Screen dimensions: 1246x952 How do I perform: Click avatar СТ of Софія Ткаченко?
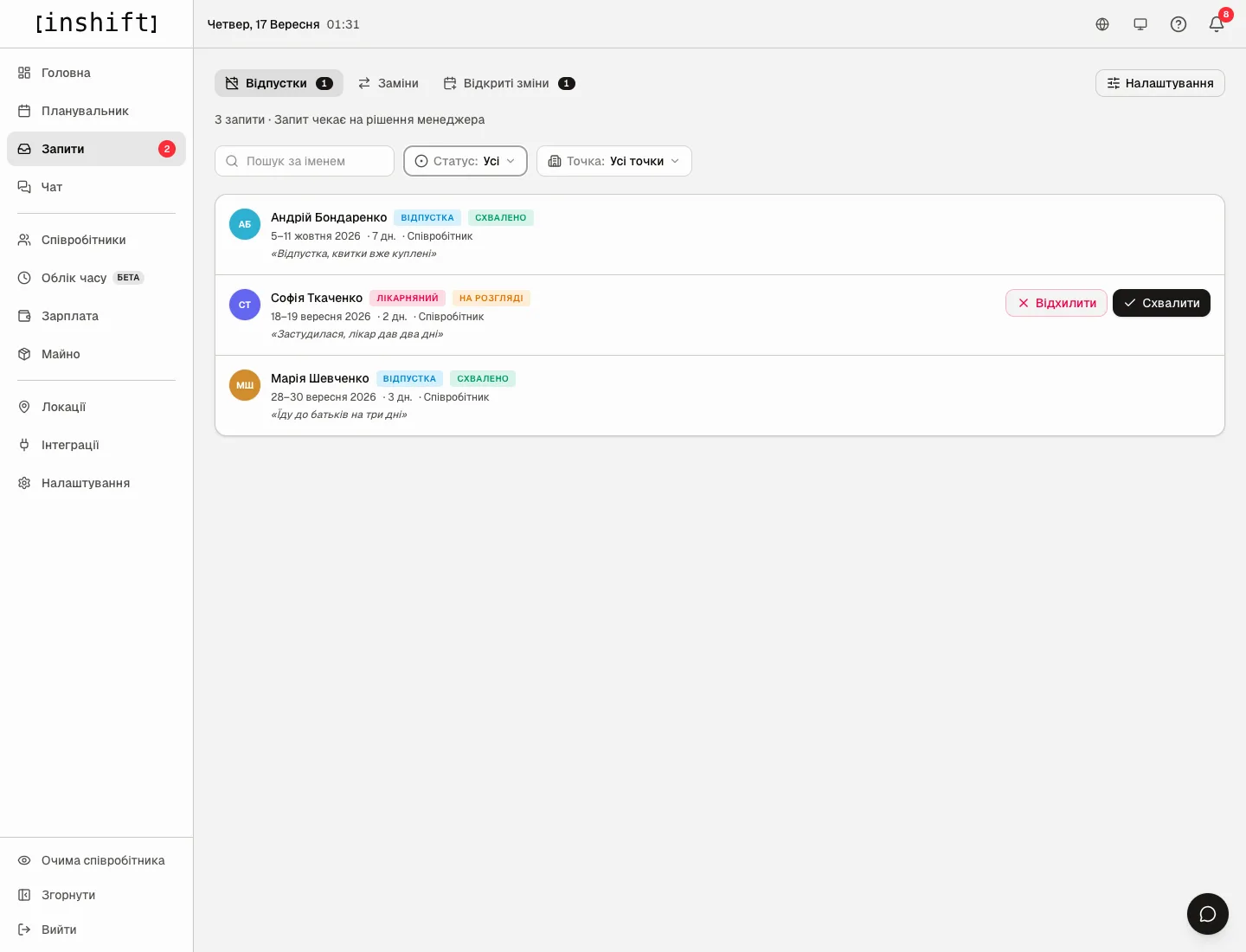coord(245,305)
